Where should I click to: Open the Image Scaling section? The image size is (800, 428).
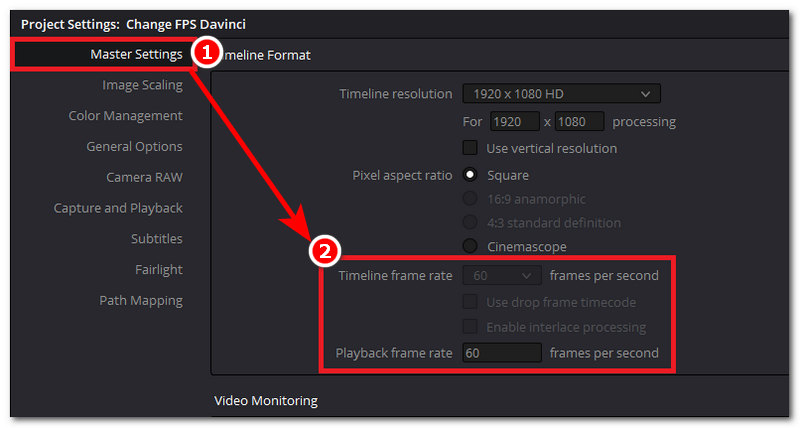[x=142, y=85]
